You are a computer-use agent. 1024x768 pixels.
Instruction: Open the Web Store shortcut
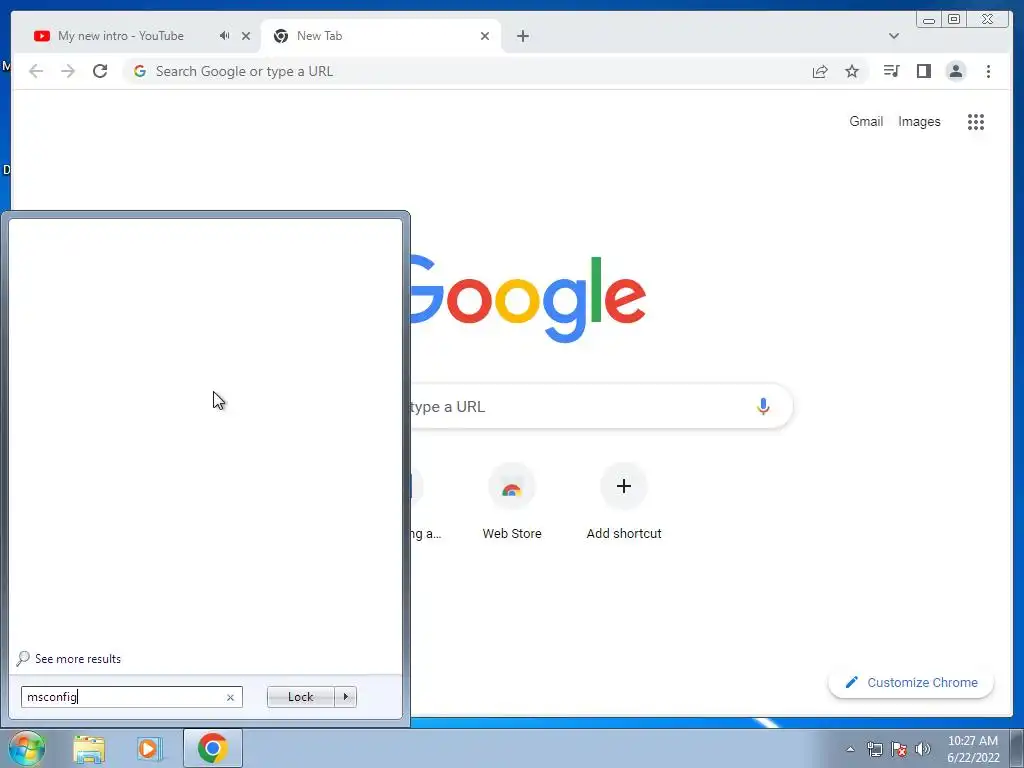tap(512, 502)
